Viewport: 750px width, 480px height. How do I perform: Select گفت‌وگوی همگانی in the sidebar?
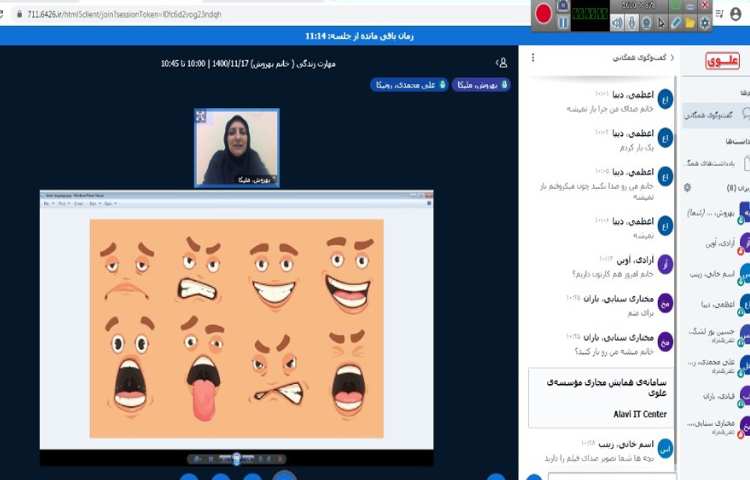coord(717,115)
